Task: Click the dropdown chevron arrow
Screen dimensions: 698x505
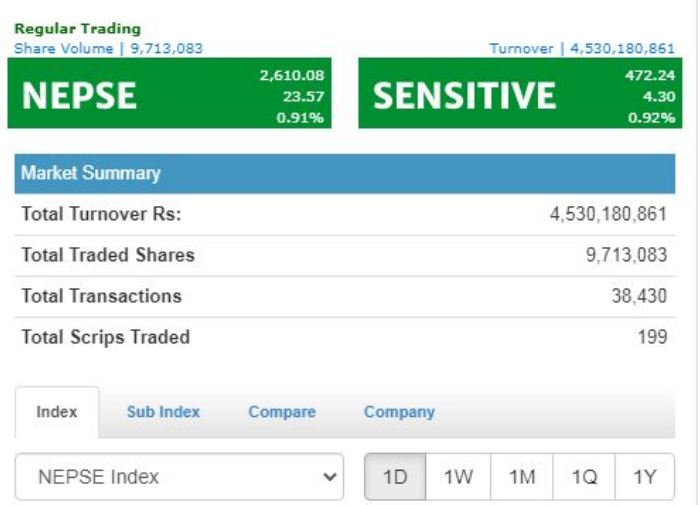Action: (x=330, y=477)
